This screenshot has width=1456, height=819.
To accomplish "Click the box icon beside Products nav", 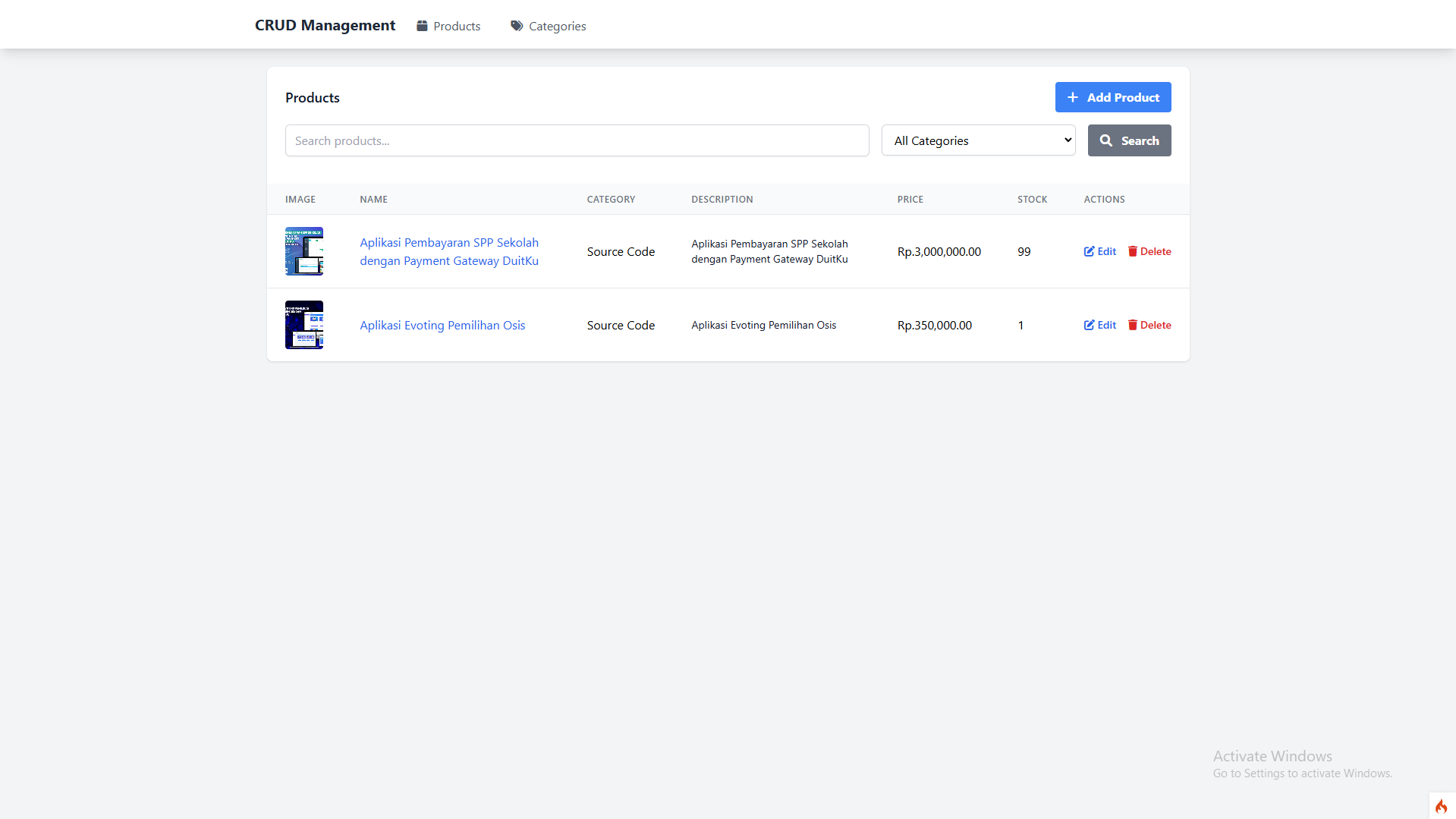I will [422, 26].
